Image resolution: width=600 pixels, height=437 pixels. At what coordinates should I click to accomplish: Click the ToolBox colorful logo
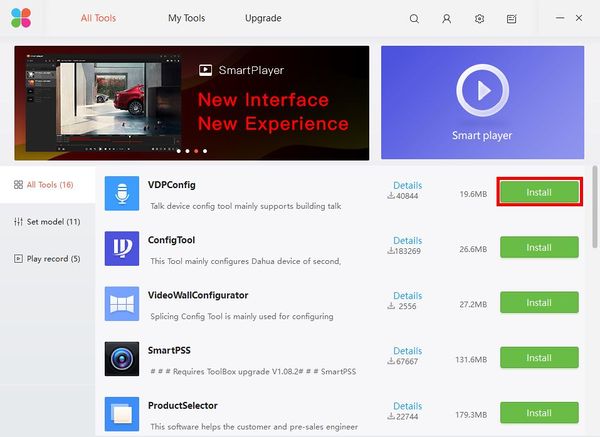pos(21,18)
